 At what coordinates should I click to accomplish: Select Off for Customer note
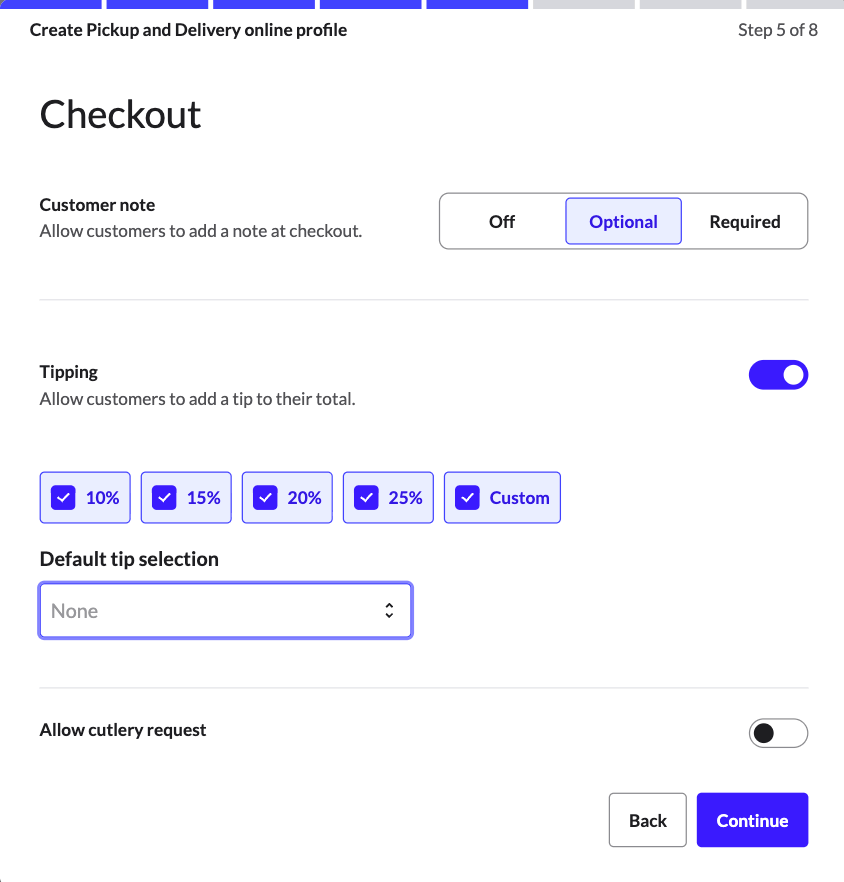[x=501, y=221]
